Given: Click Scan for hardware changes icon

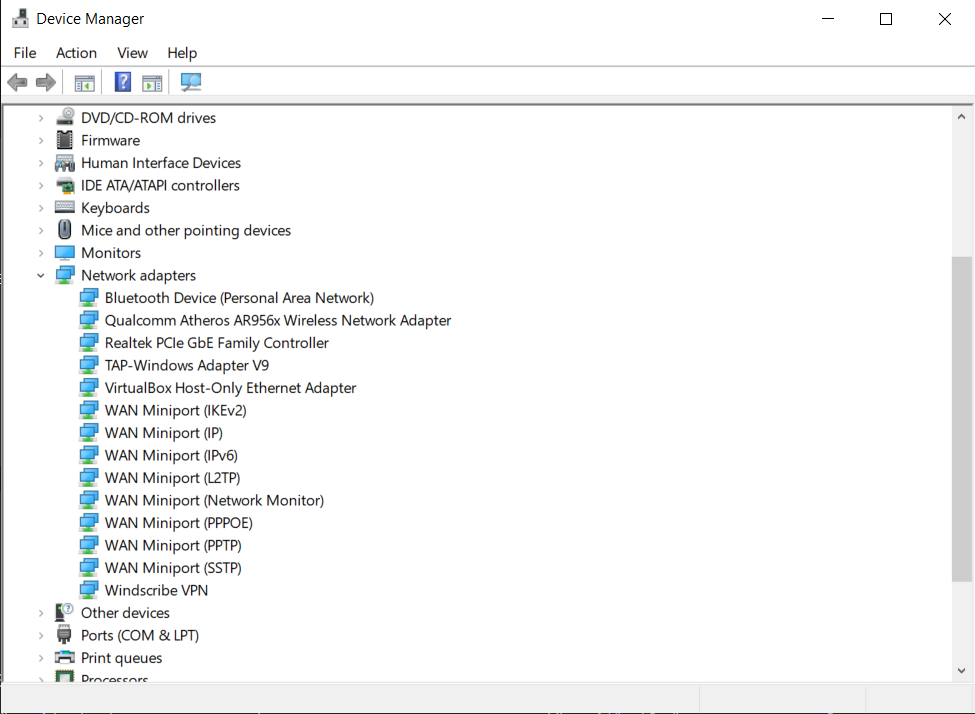Looking at the screenshot, I should point(190,82).
